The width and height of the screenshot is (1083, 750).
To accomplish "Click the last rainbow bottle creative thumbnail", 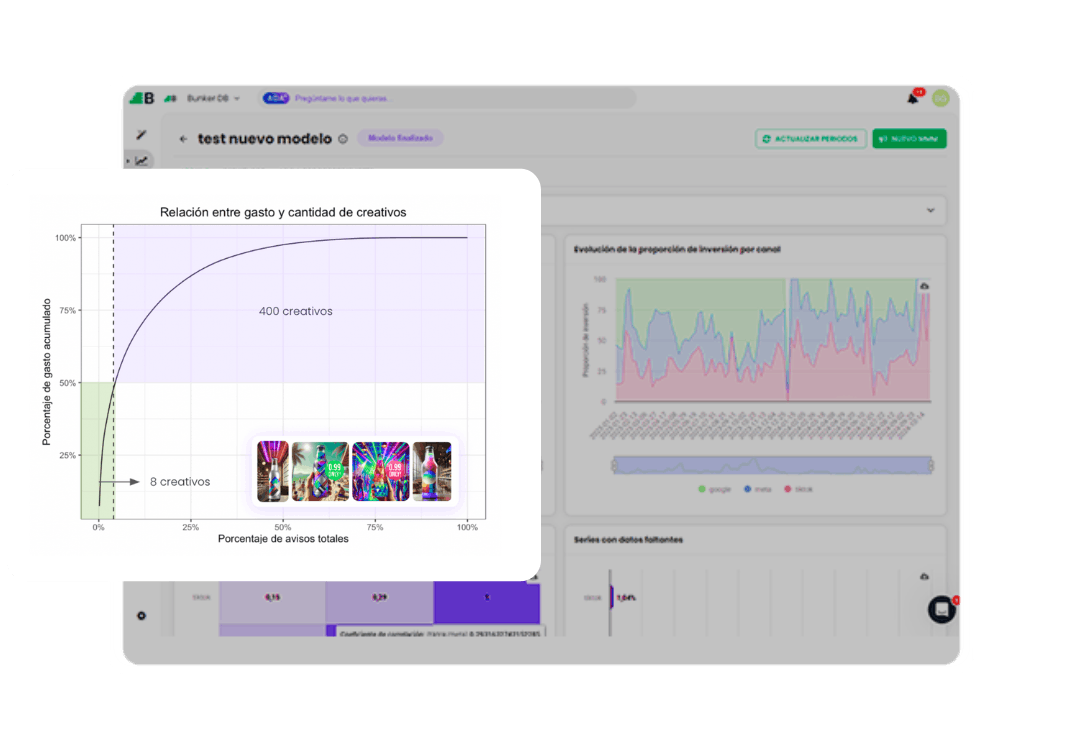I will (x=432, y=472).
